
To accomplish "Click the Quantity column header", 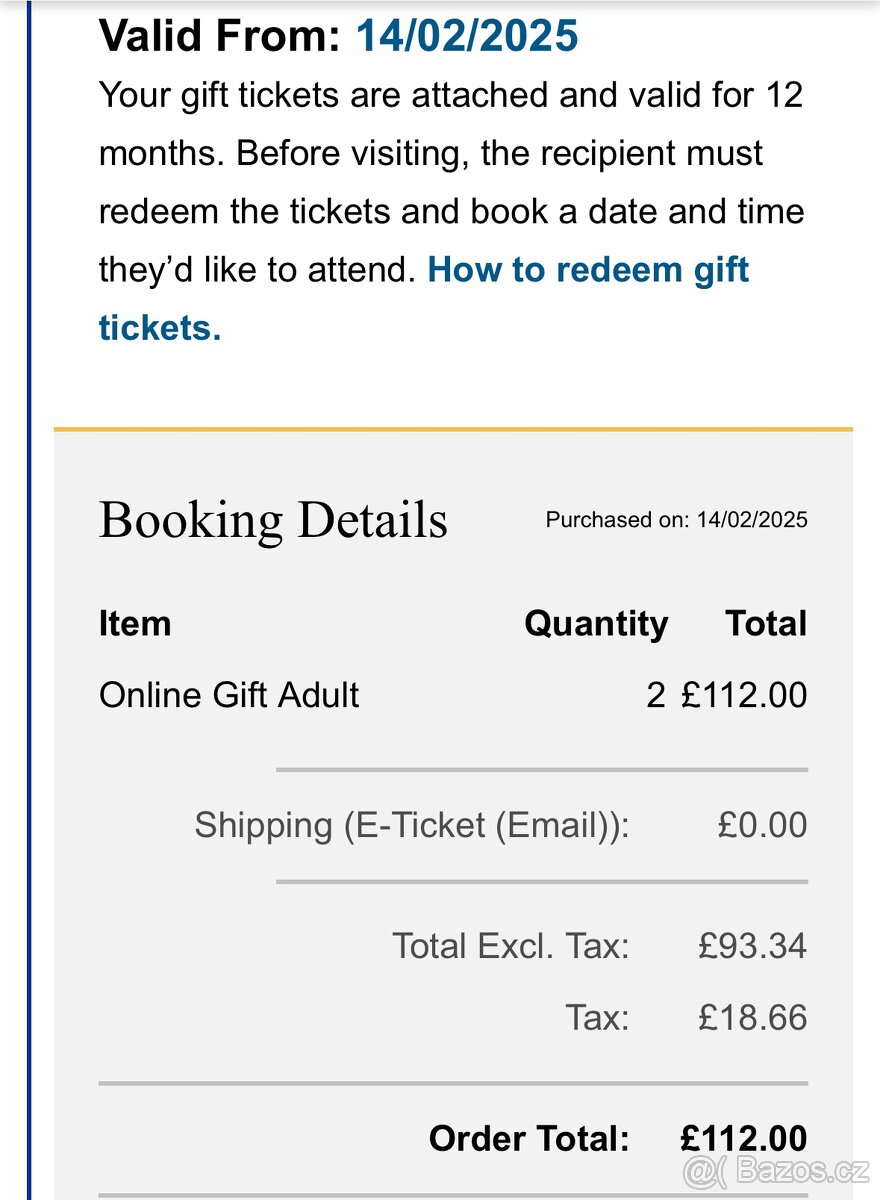I will click(596, 624).
